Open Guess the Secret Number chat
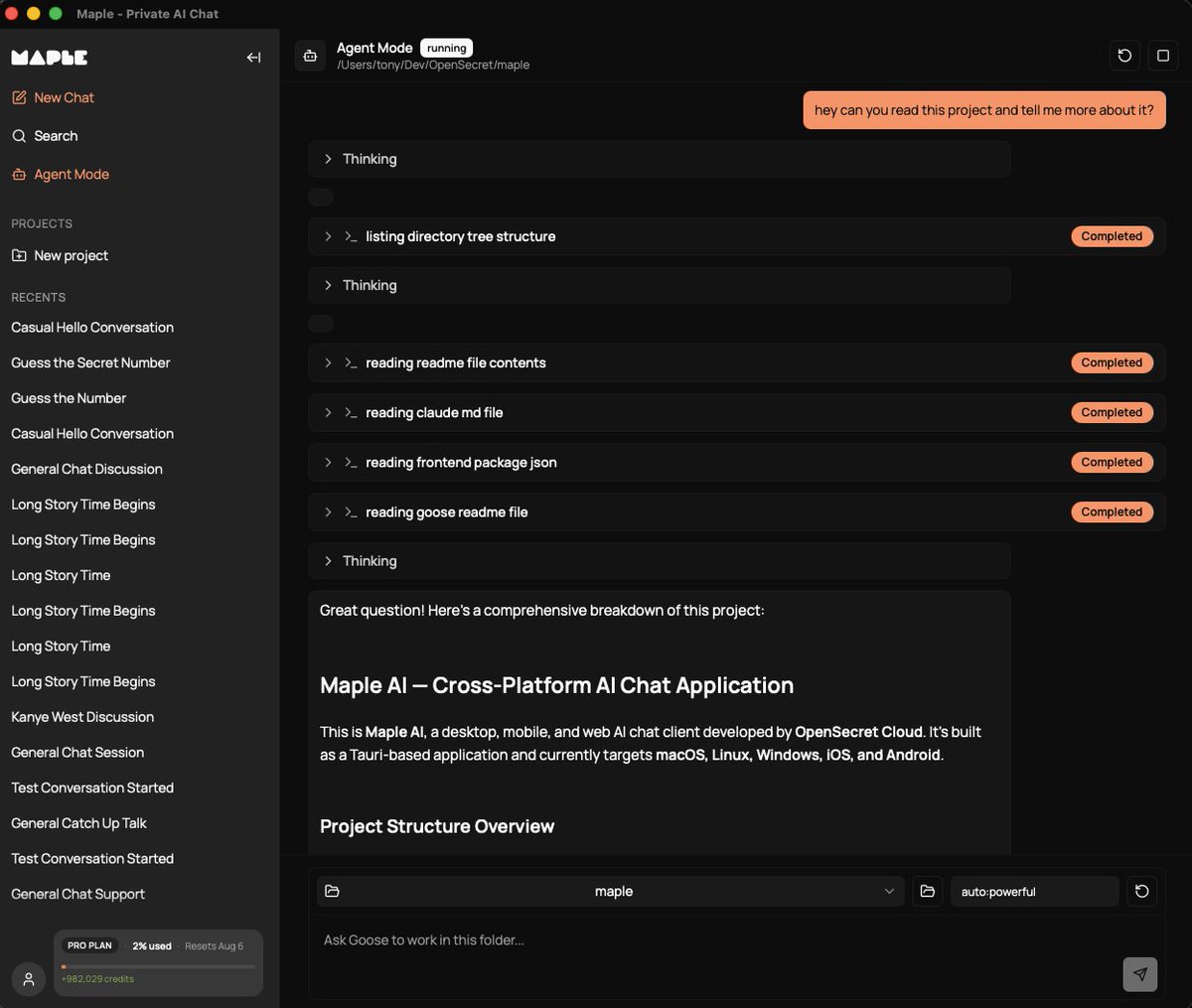Screen dimensions: 1192x1008 pyautogui.click(x=90, y=362)
